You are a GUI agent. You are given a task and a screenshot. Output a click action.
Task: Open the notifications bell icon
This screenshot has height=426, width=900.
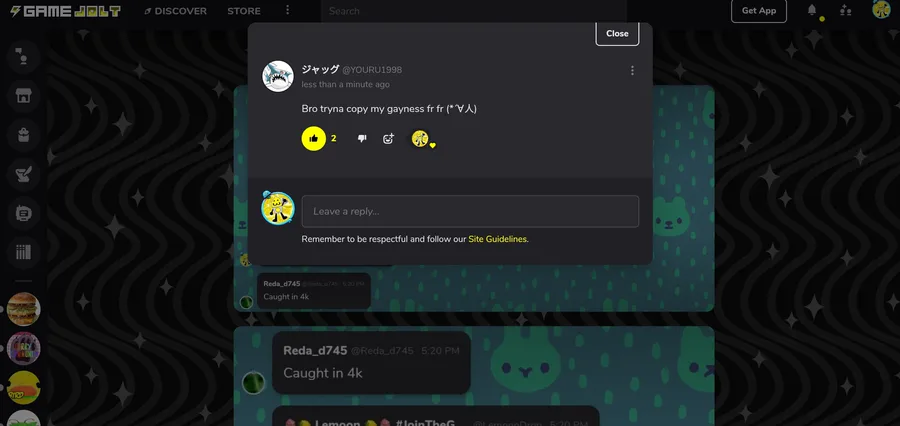coord(812,10)
